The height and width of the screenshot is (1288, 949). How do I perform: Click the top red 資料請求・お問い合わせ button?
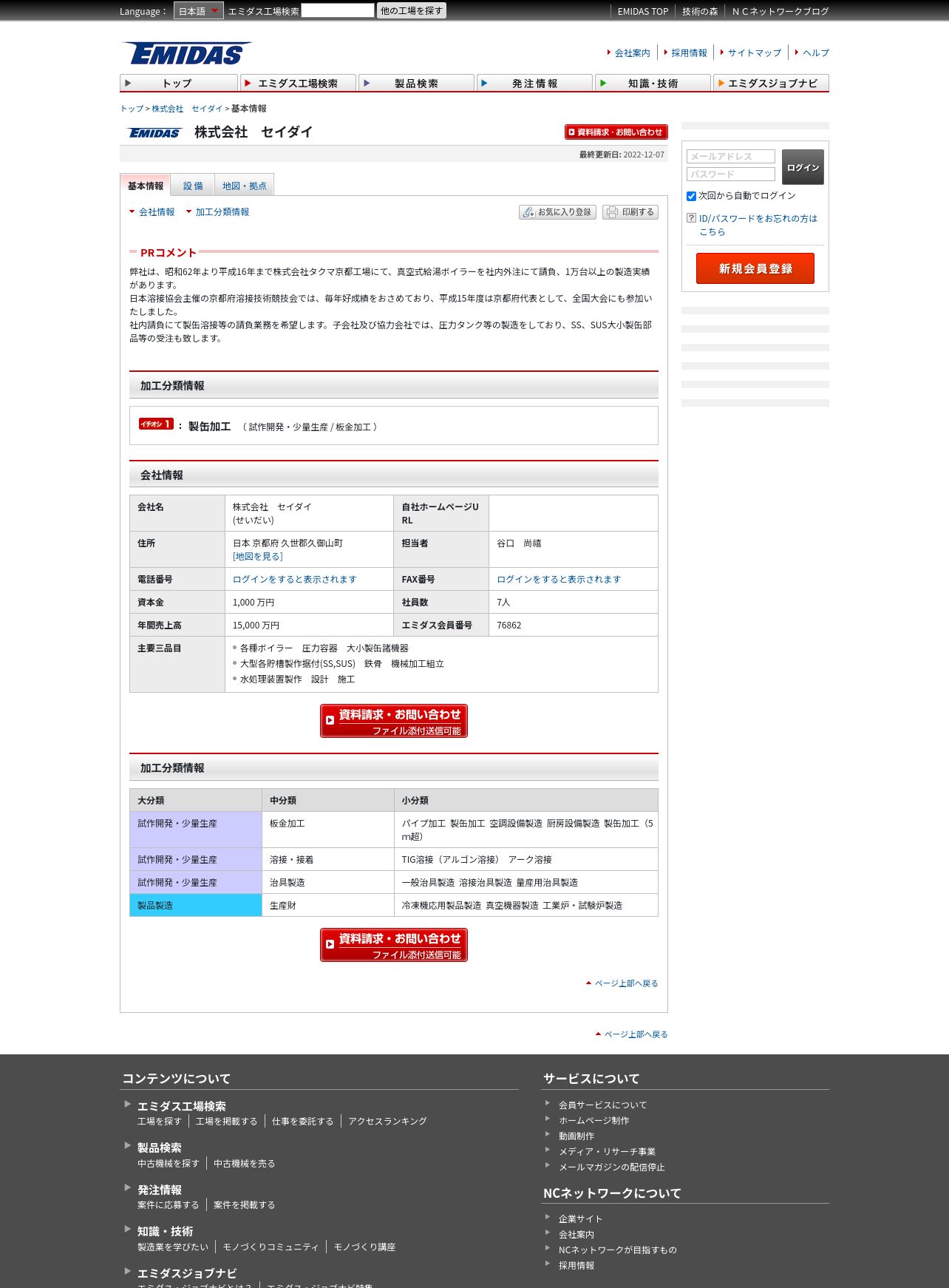coord(616,132)
